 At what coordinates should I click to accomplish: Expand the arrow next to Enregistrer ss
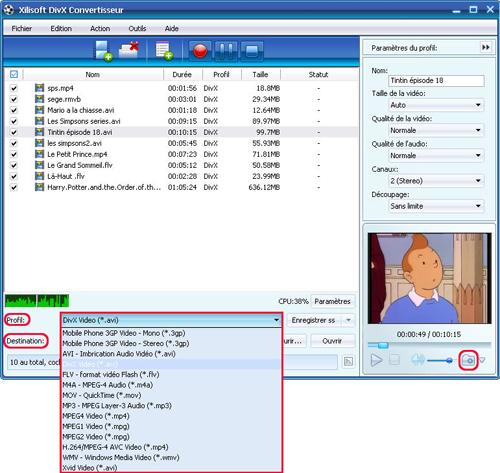tap(348, 320)
